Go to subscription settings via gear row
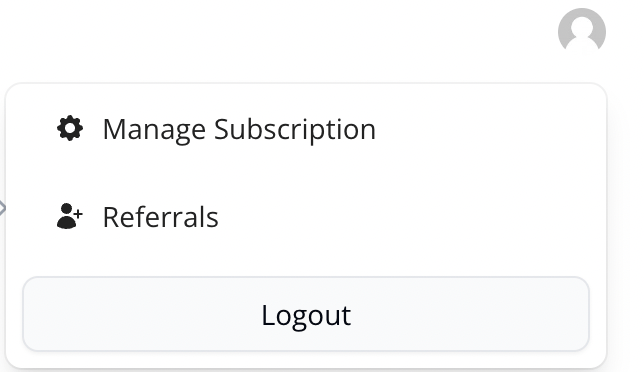 tap(306, 129)
